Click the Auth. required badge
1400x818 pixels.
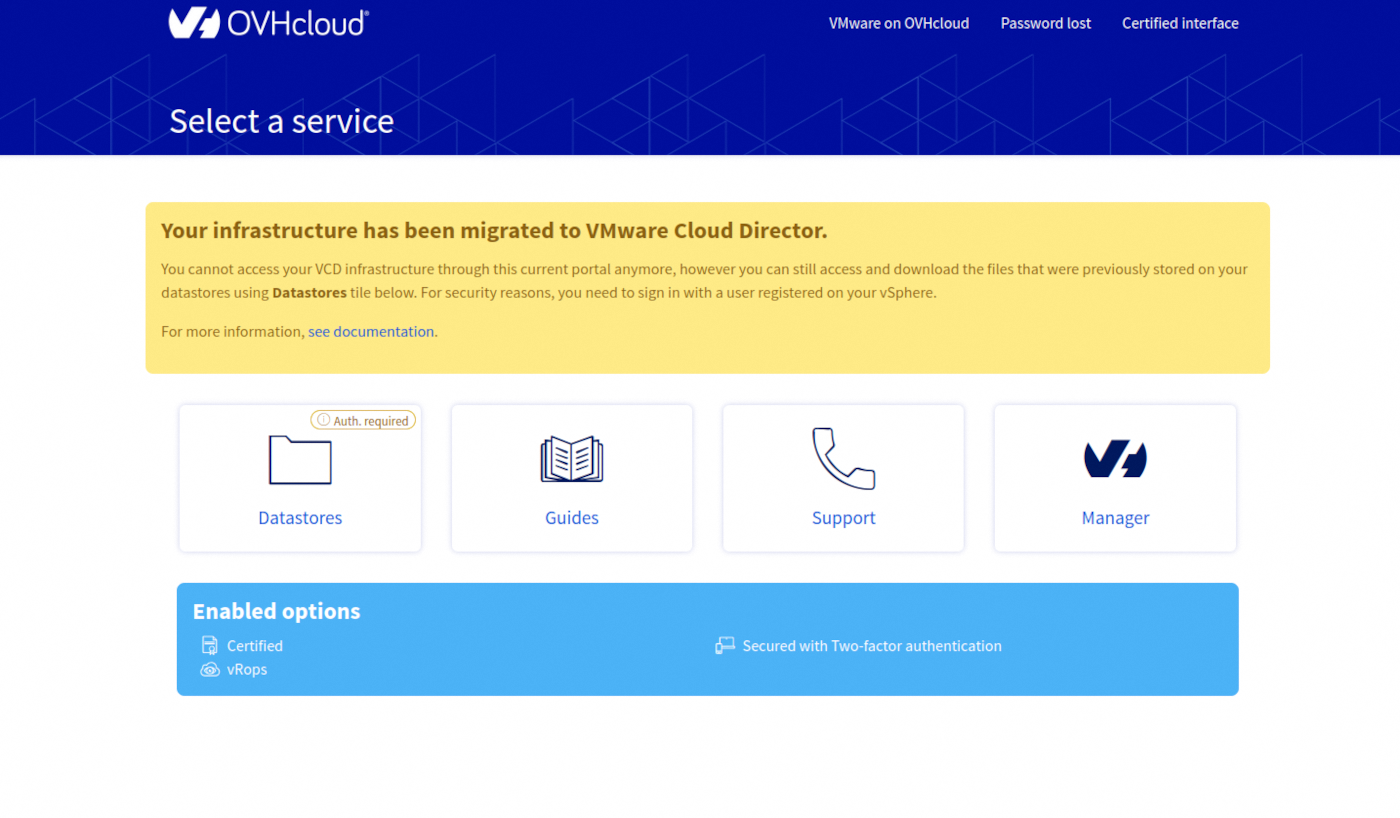363,420
